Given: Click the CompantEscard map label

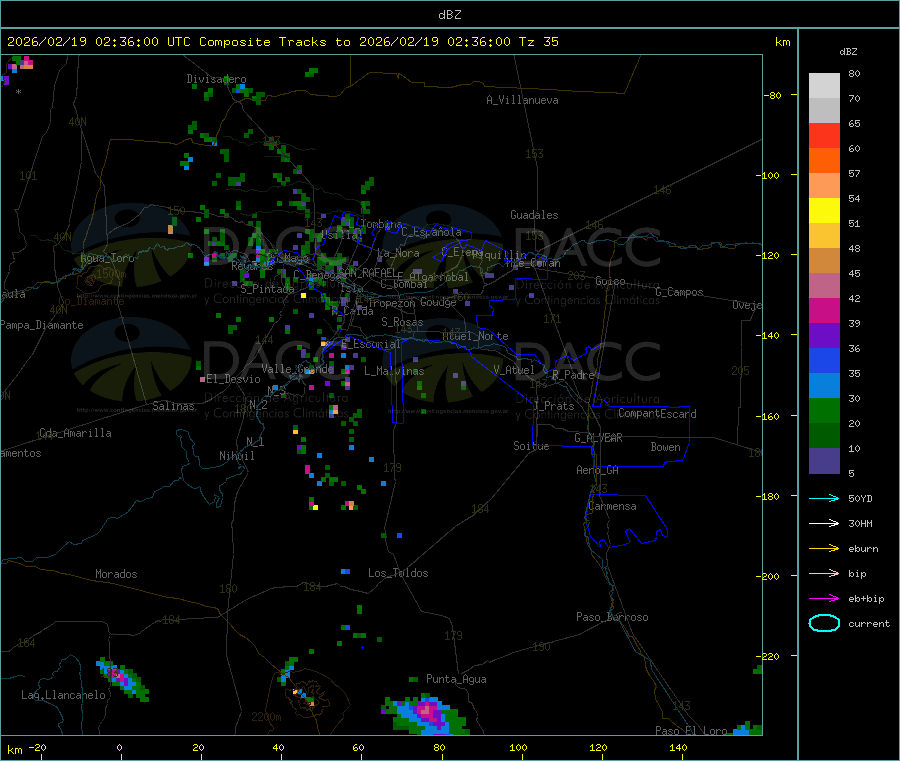Looking at the screenshot, I should point(657,413).
